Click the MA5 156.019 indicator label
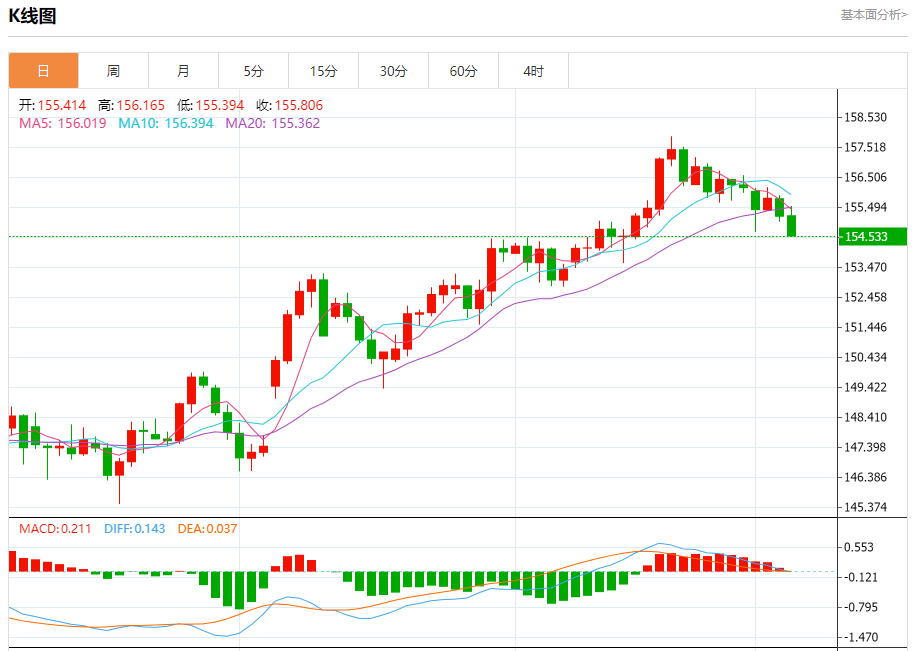 [63, 123]
